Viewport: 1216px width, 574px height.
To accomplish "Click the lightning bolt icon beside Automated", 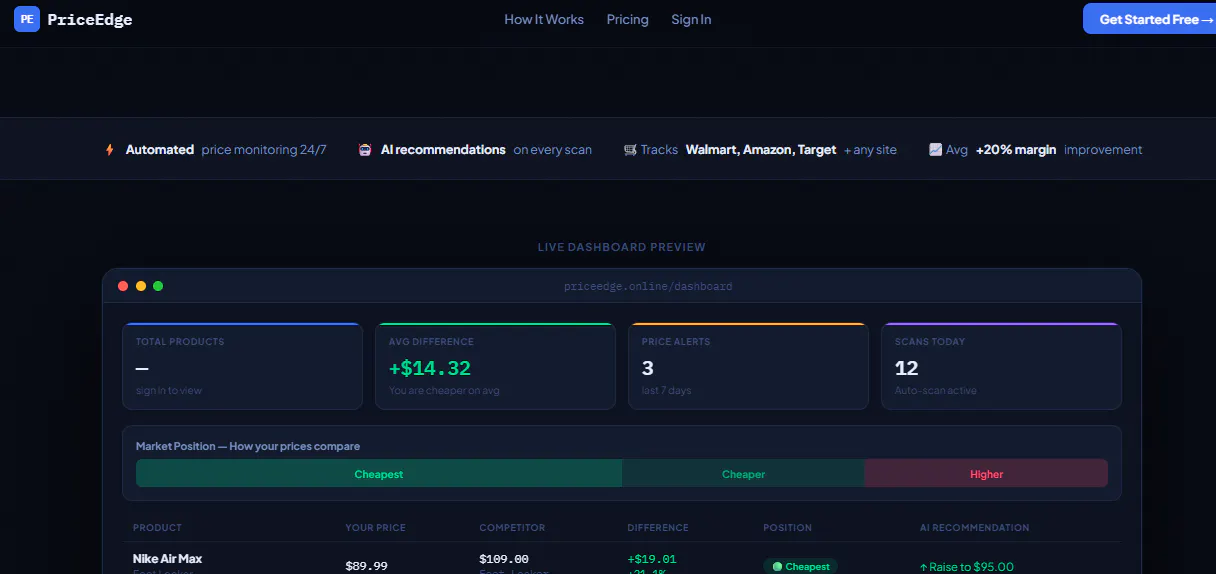I will tap(110, 150).
